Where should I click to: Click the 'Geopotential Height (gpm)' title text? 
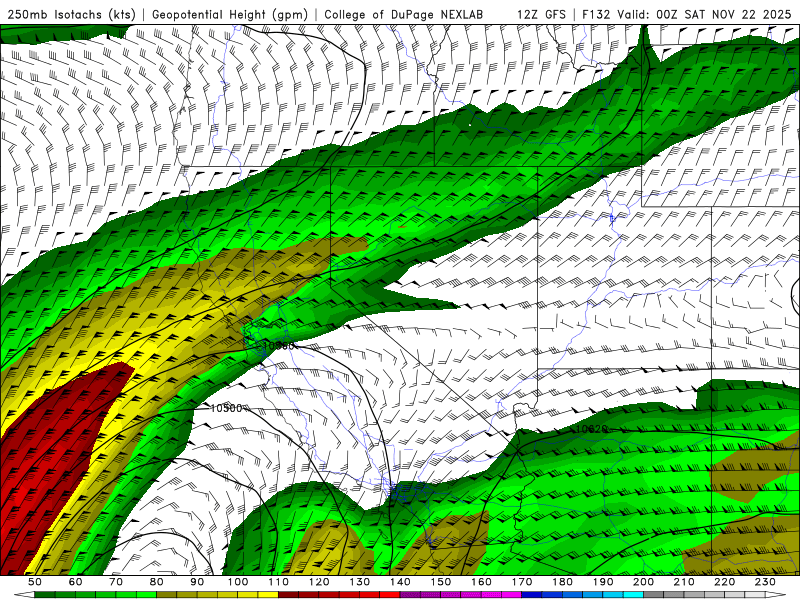pos(230,14)
